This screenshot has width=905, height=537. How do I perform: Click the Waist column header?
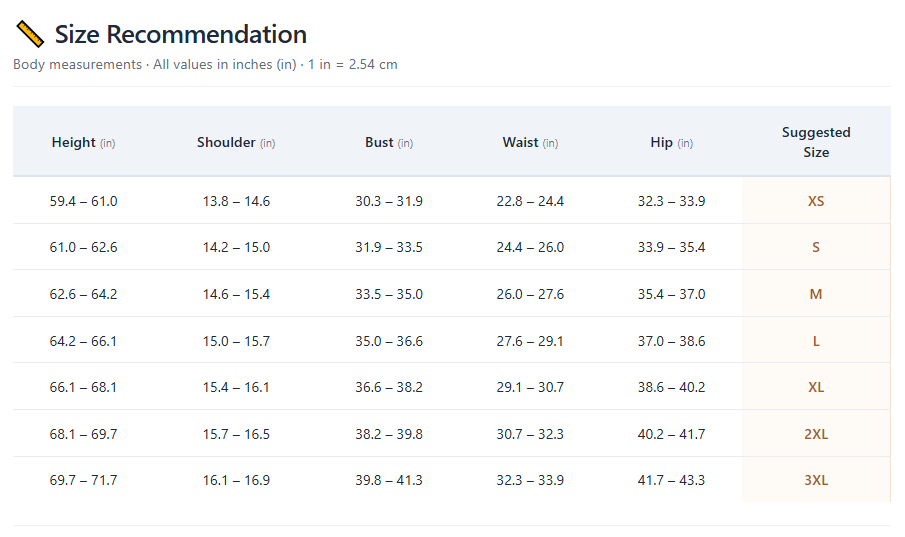pyautogui.click(x=530, y=142)
